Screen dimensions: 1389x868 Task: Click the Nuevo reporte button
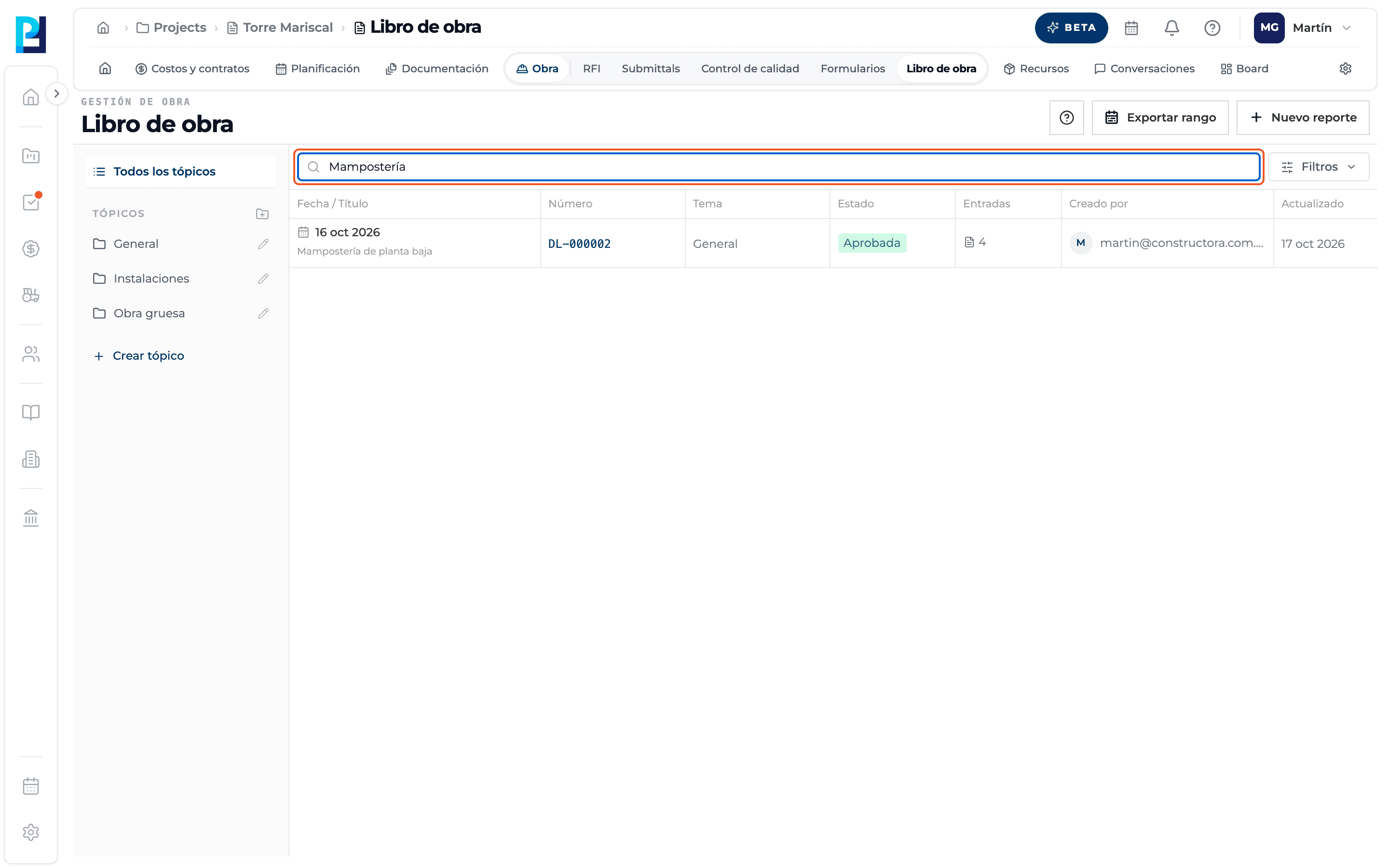(1302, 118)
